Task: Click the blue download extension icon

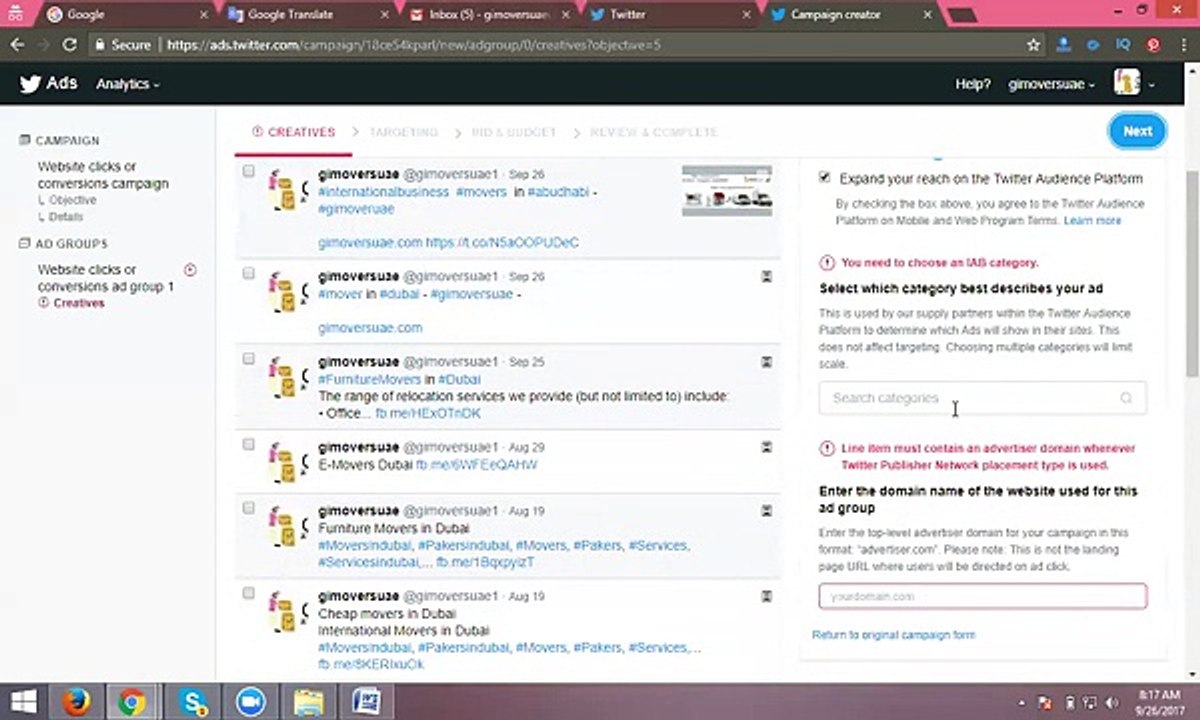Action: pyautogui.click(x=1064, y=45)
